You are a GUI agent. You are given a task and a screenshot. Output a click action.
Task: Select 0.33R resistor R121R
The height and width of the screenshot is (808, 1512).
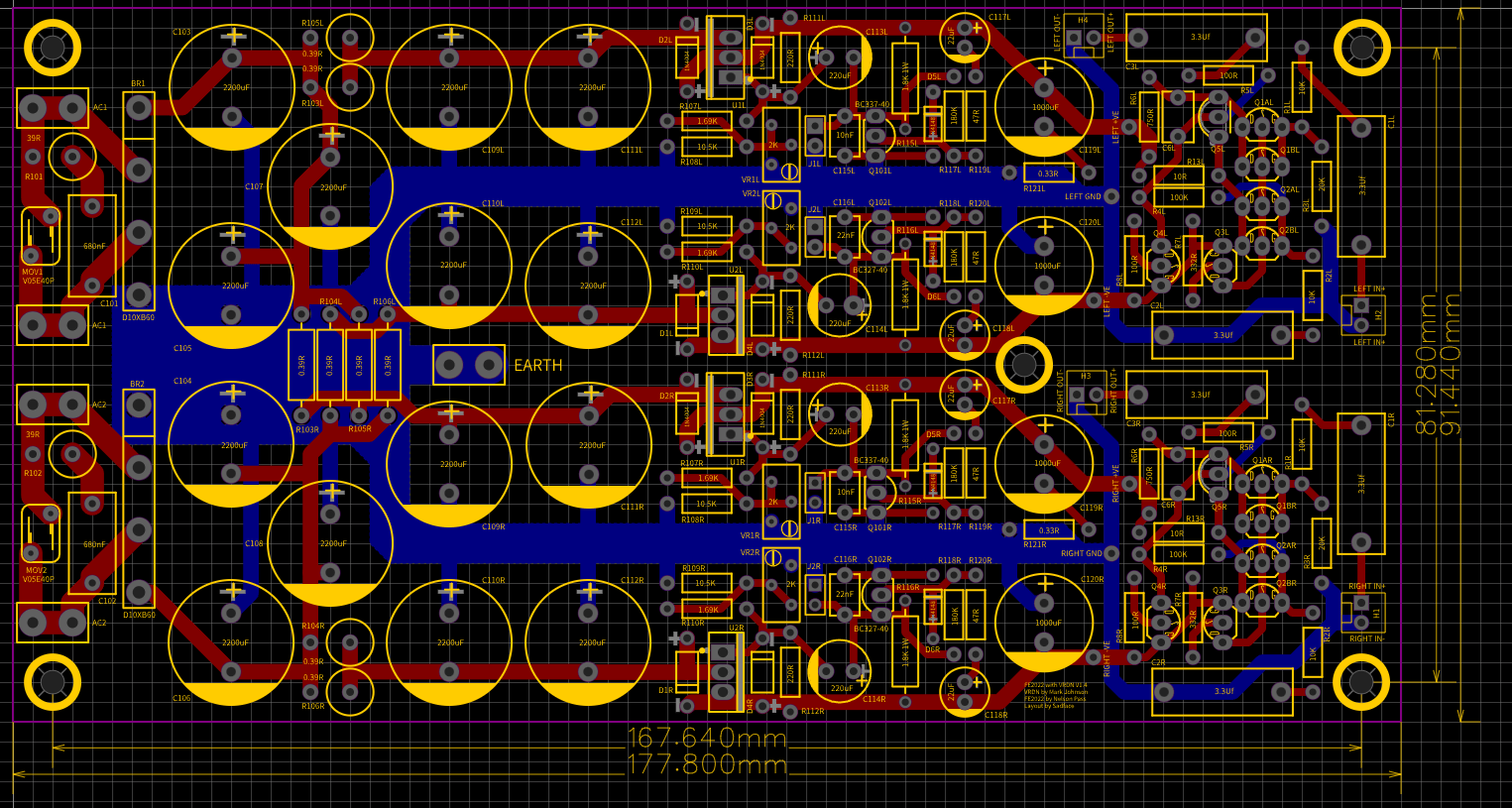[x=1049, y=529]
